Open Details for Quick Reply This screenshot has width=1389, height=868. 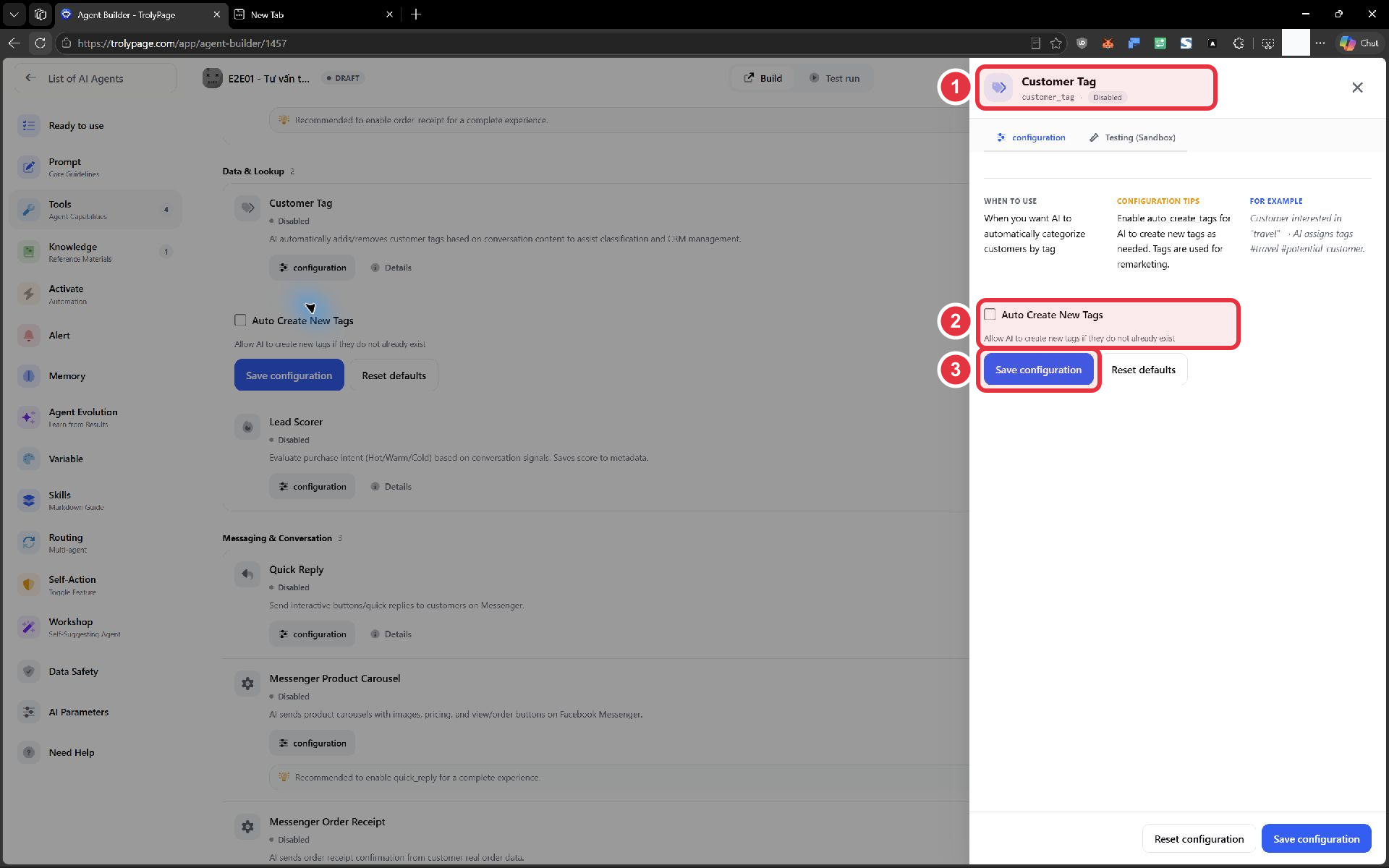pos(391,634)
